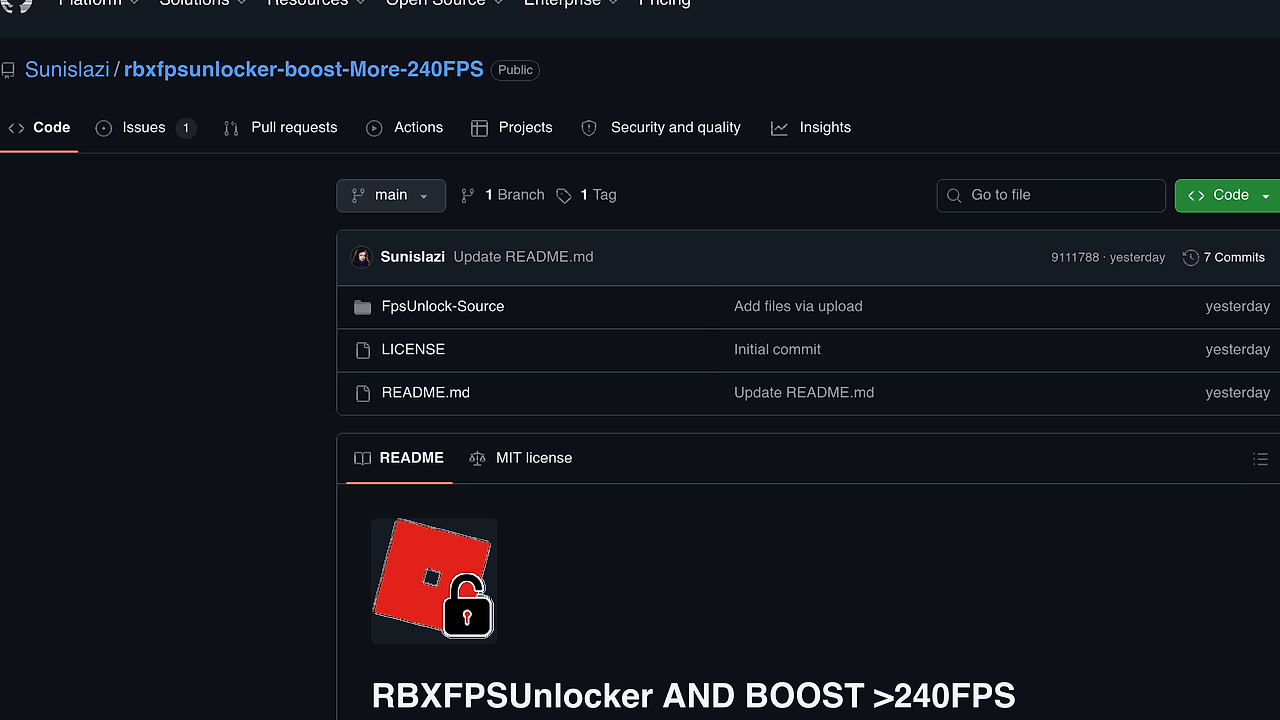Select the README tab
This screenshot has width=1280, height=720.
[x=399, y=458]
